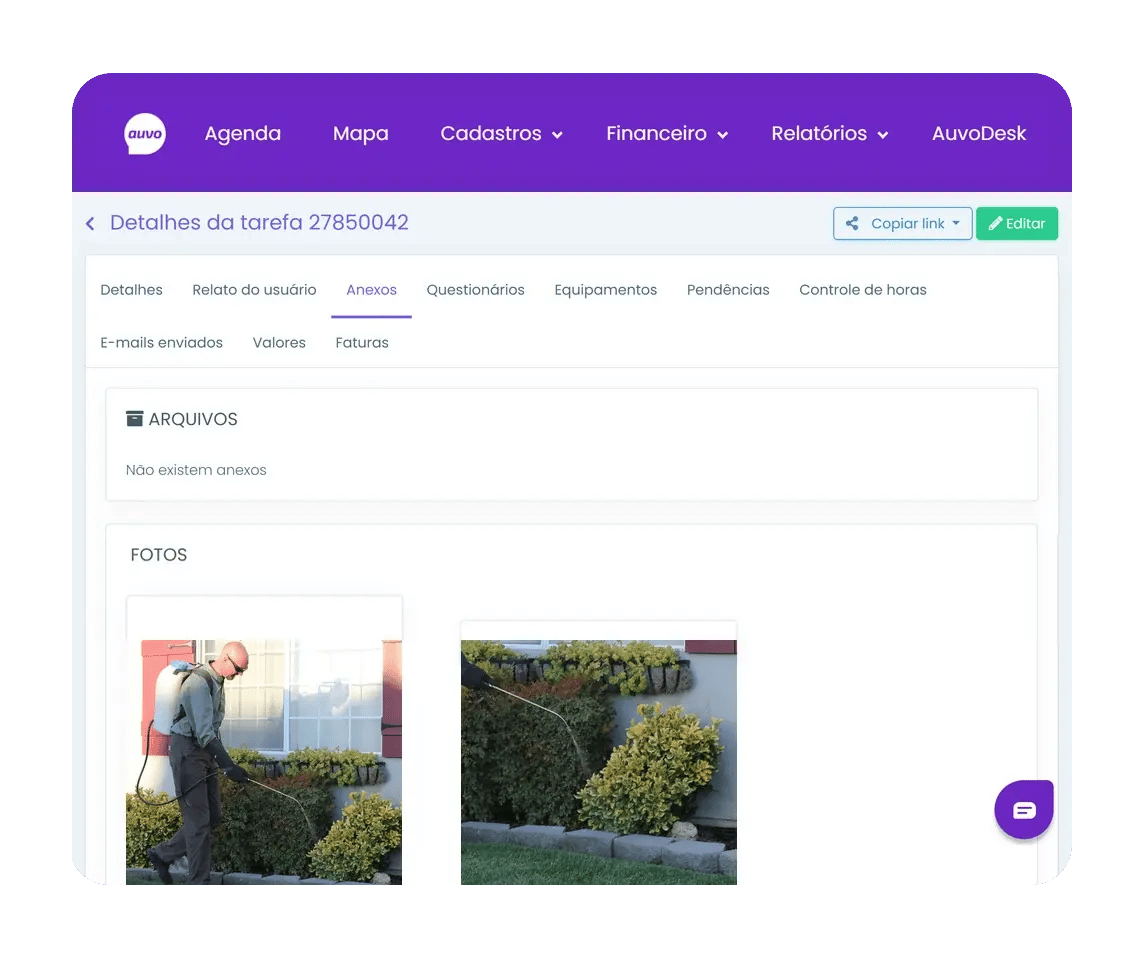Click the ARQUIVOS section heading
1144x958 pixels.
(x=193, y=419)
